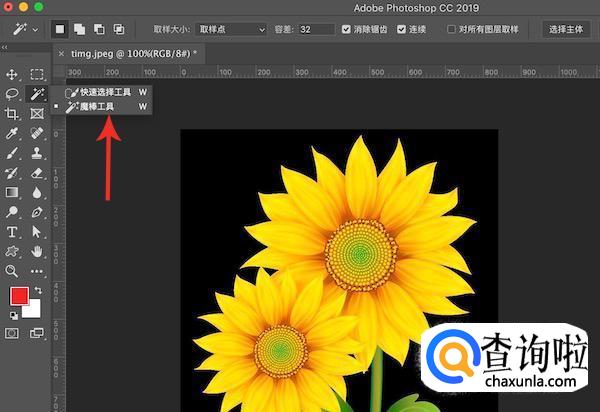Select the Eraser tool

(x=37, y=173)
